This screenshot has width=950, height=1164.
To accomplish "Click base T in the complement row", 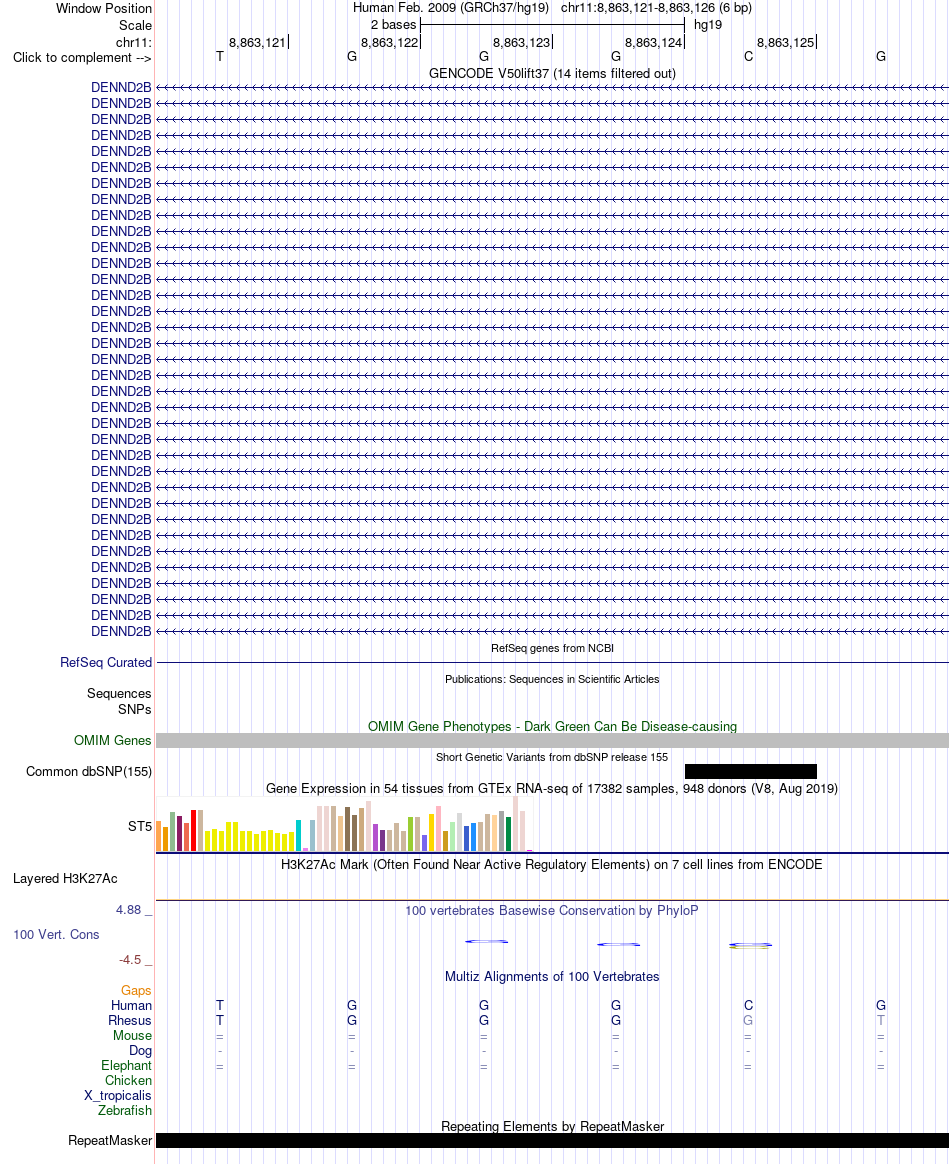I will (x=220, y=56).
